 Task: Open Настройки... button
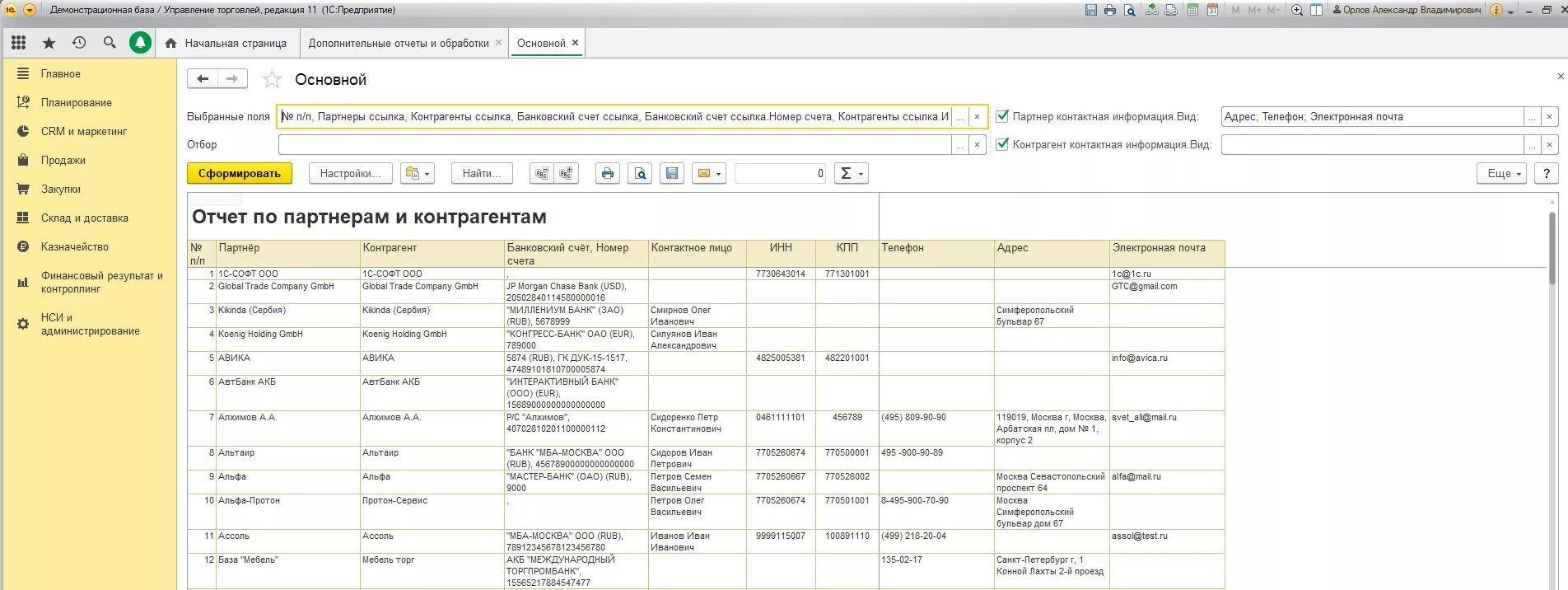coord(350,173)
